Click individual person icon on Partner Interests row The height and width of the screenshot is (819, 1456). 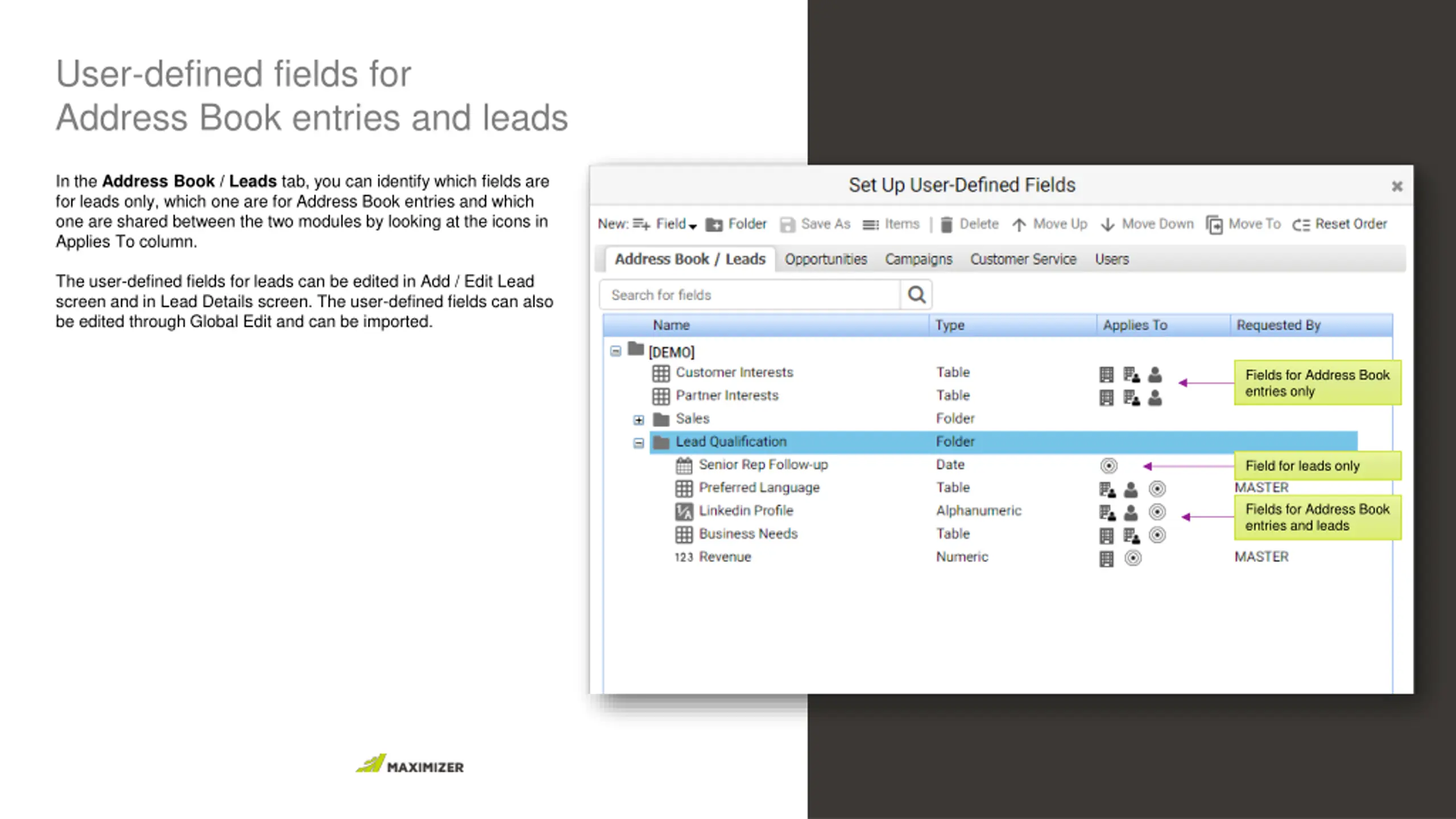click(1155, 398)
